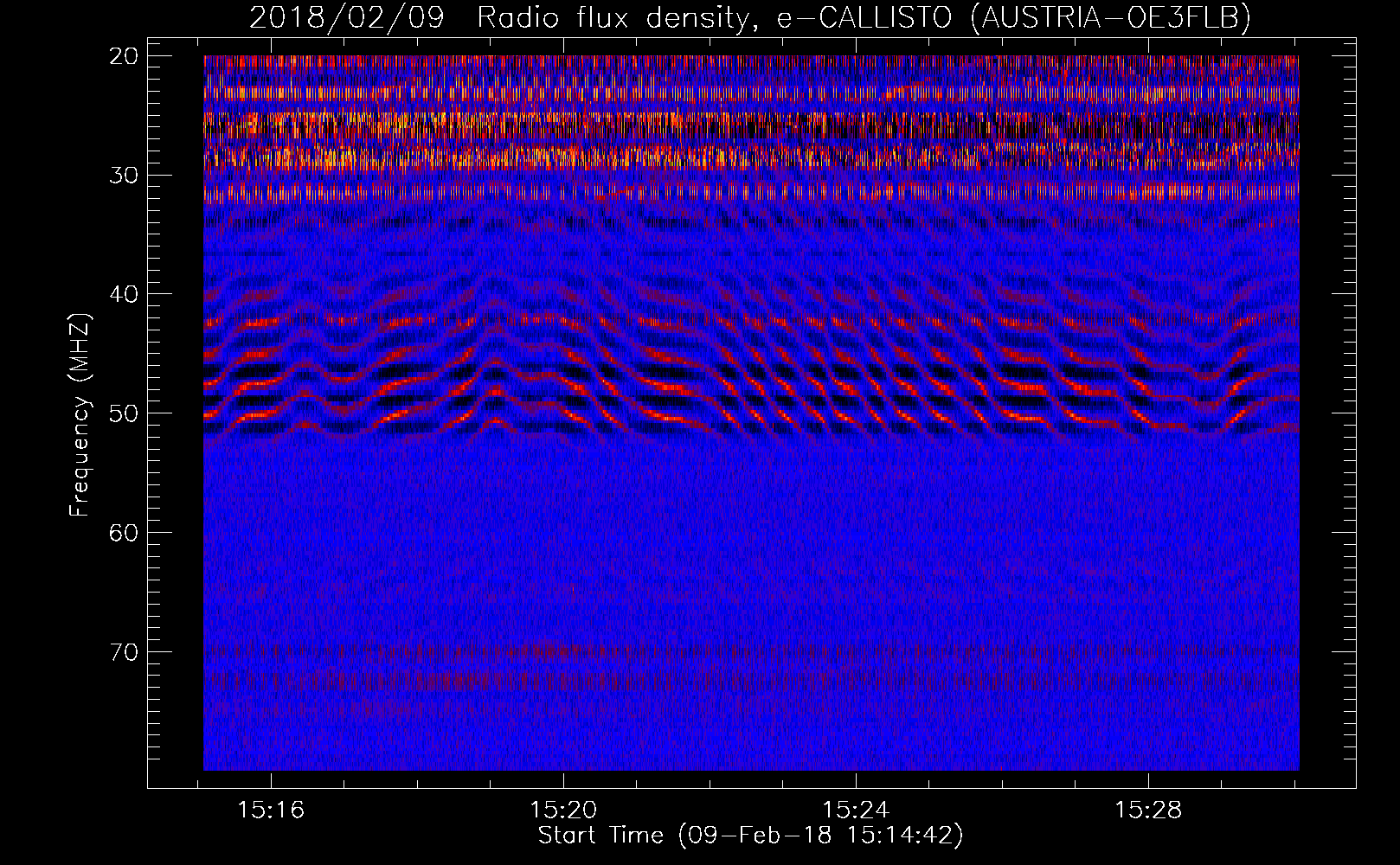Screen dimensions: 1400x865
Task: Click the 'Frequency (MHZ)' axis label
Action: [80, 415]
